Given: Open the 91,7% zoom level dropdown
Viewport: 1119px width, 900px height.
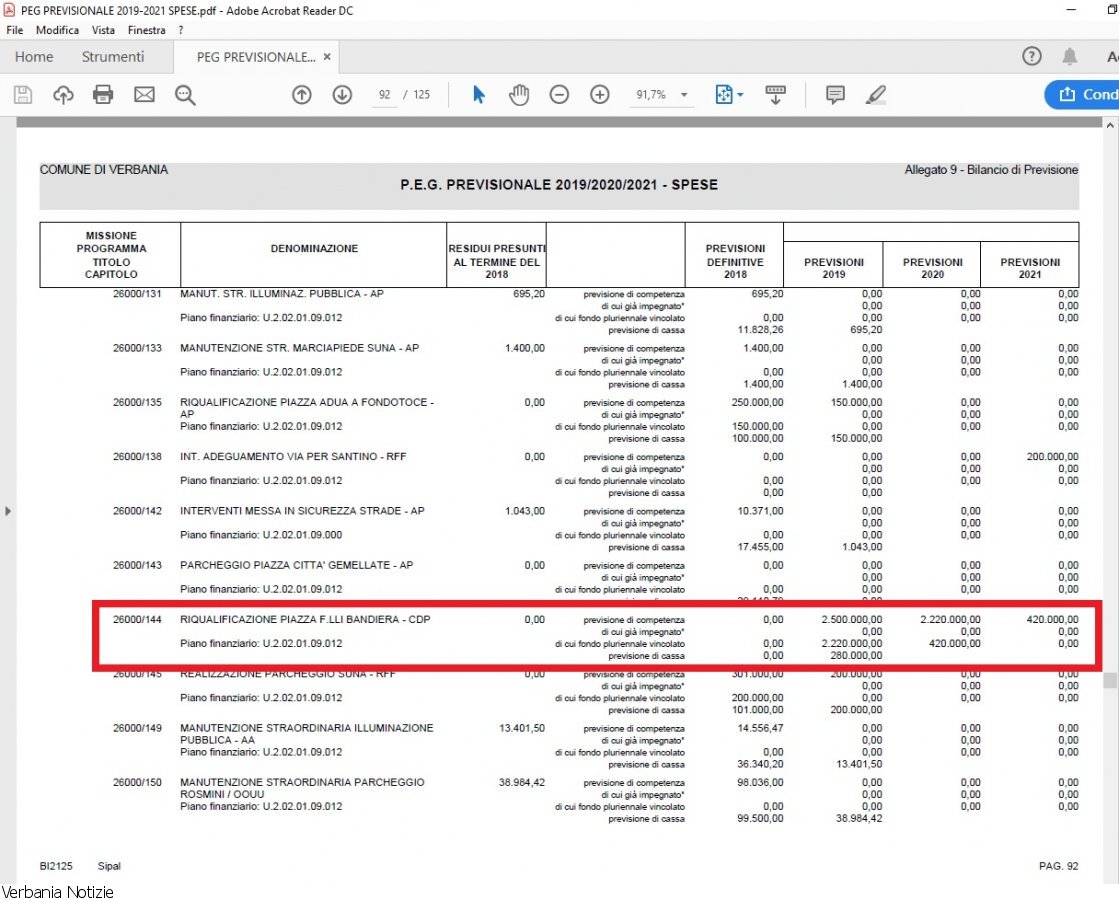Looking at the screenshot, I should pyautogui.click(x=661, y=95).
